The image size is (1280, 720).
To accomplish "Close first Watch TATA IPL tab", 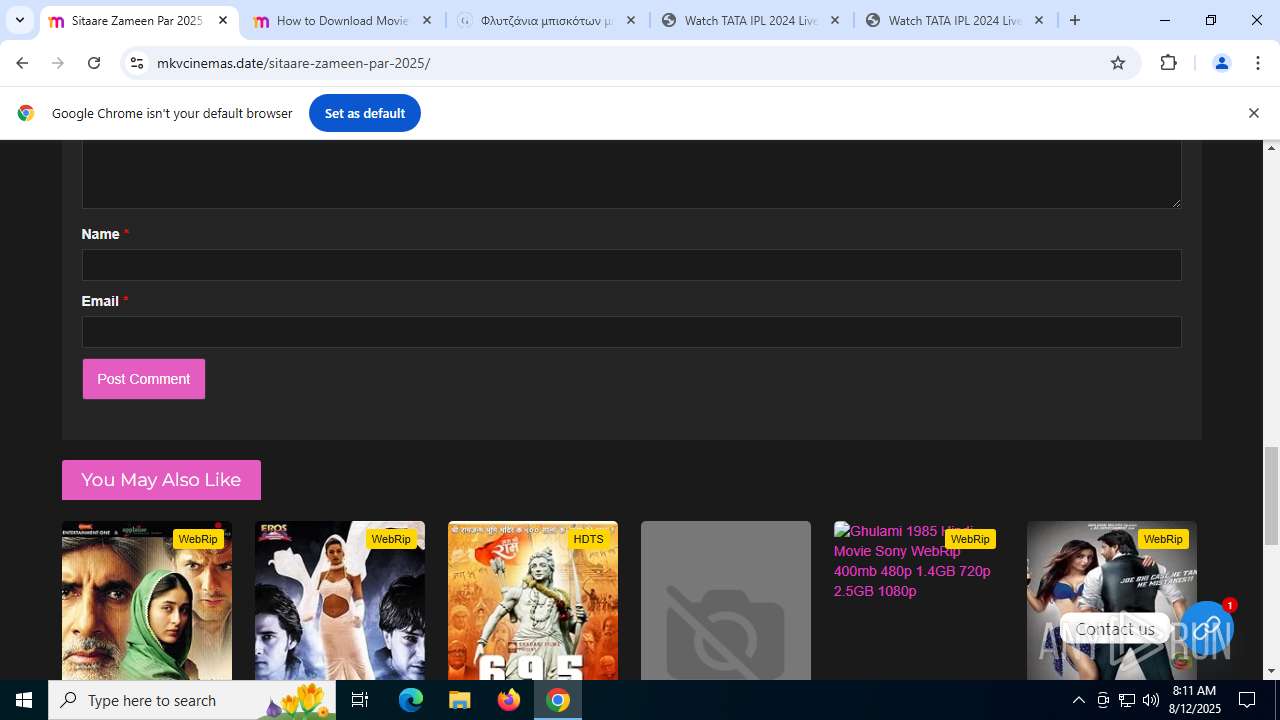I will pos(835,20).
